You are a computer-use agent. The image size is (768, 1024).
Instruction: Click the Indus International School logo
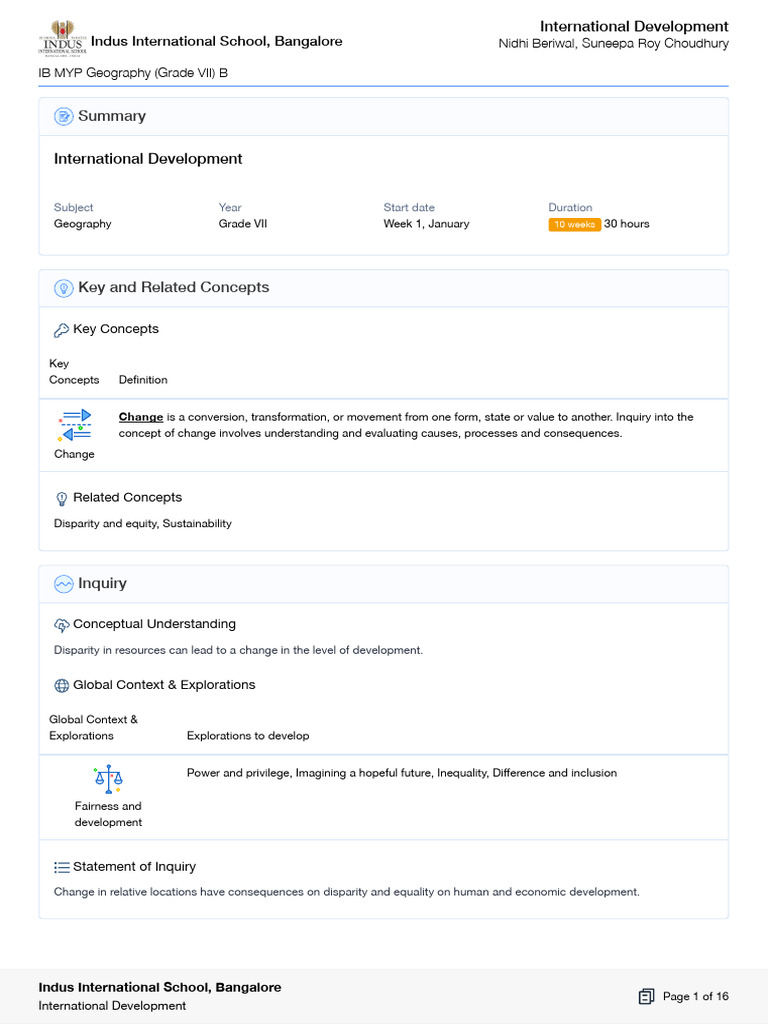pos(62,40)
